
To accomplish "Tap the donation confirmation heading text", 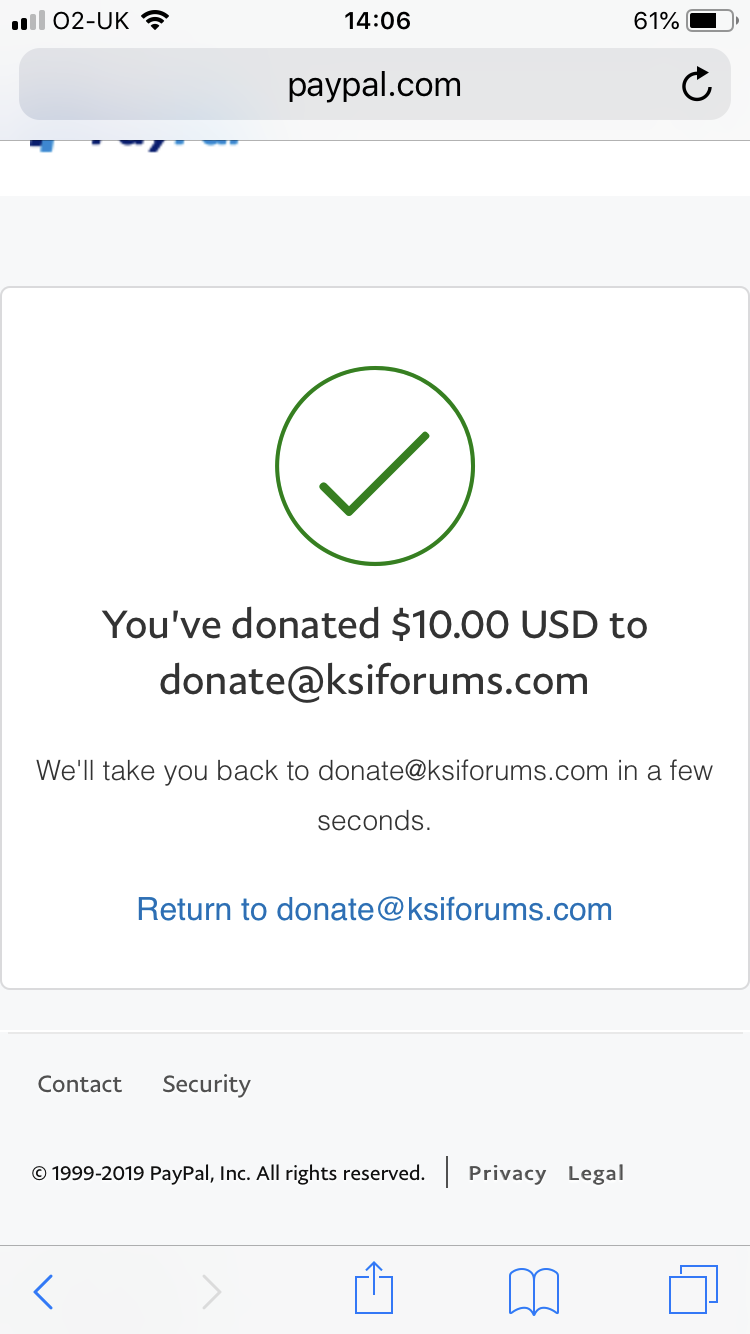I will click(x=375, y=652).
